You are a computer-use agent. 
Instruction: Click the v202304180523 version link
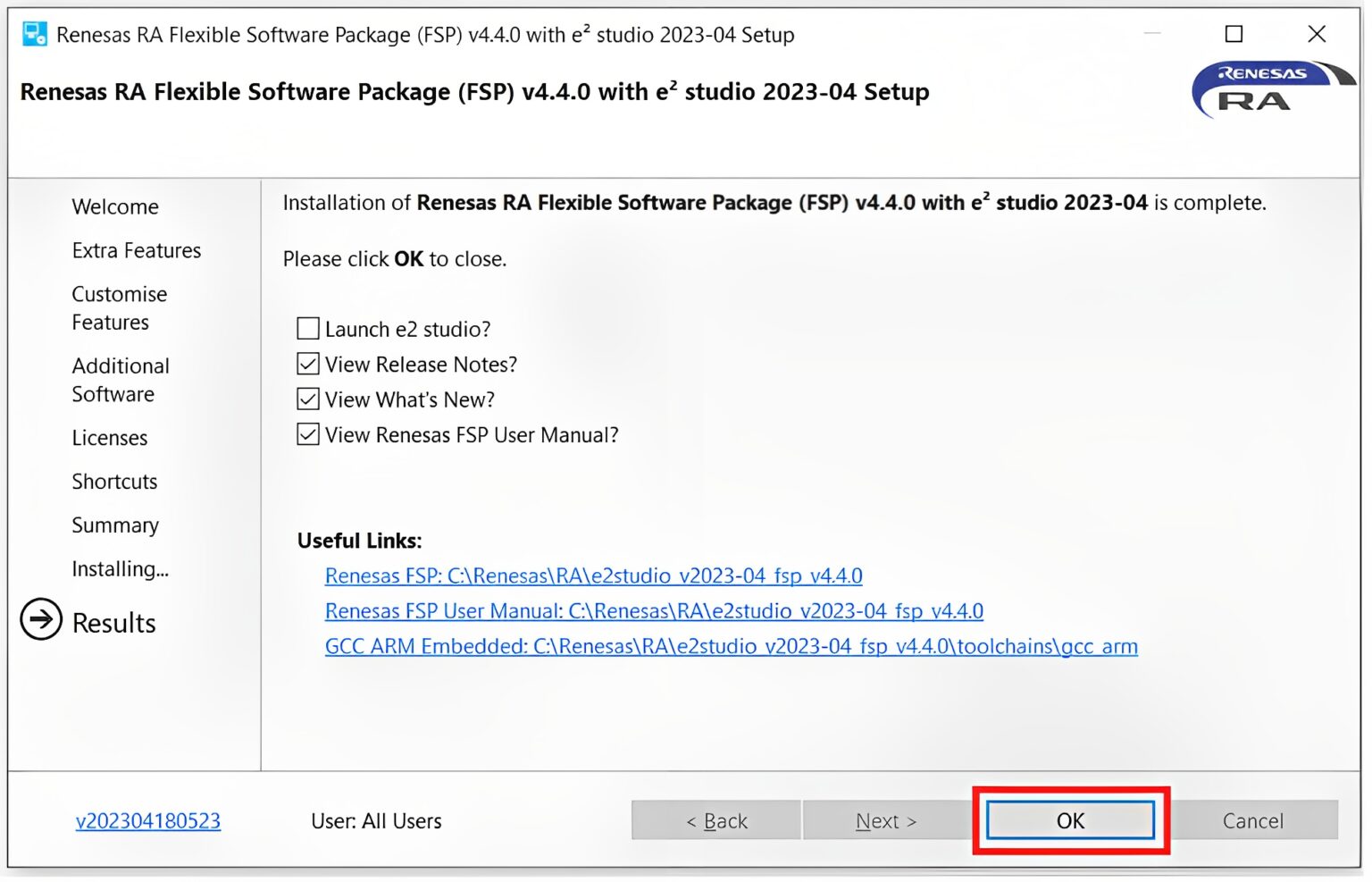point(147,820)
